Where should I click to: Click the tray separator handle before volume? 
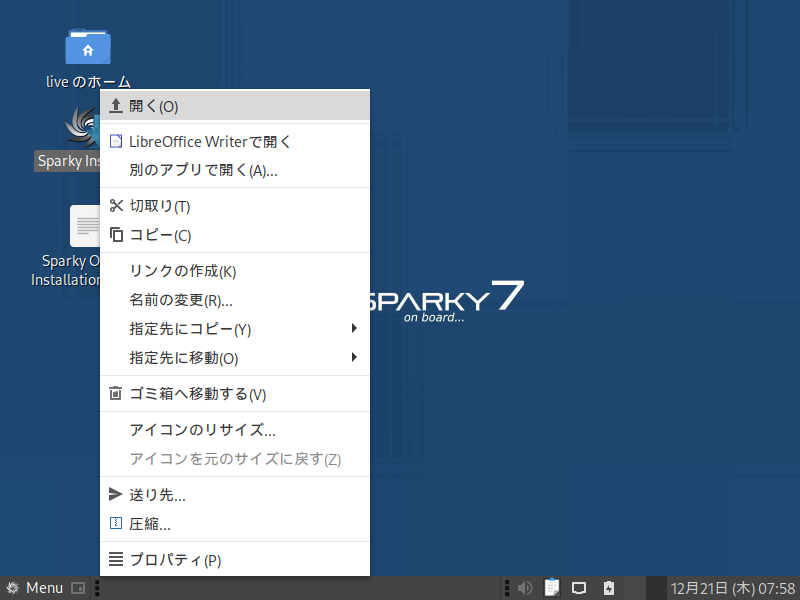(x=507, y=588)
